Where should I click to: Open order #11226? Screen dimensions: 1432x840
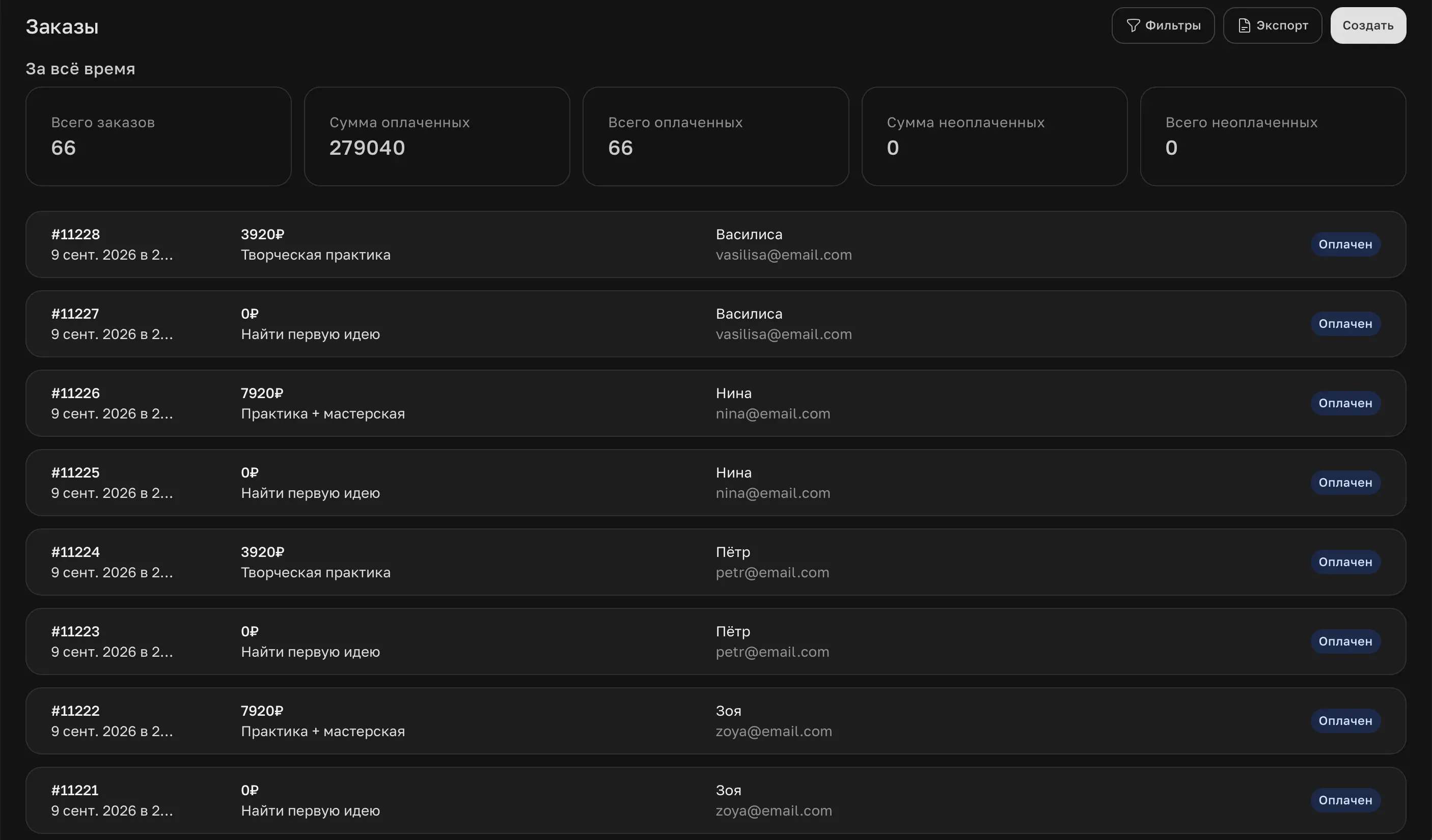pos(715,403)
